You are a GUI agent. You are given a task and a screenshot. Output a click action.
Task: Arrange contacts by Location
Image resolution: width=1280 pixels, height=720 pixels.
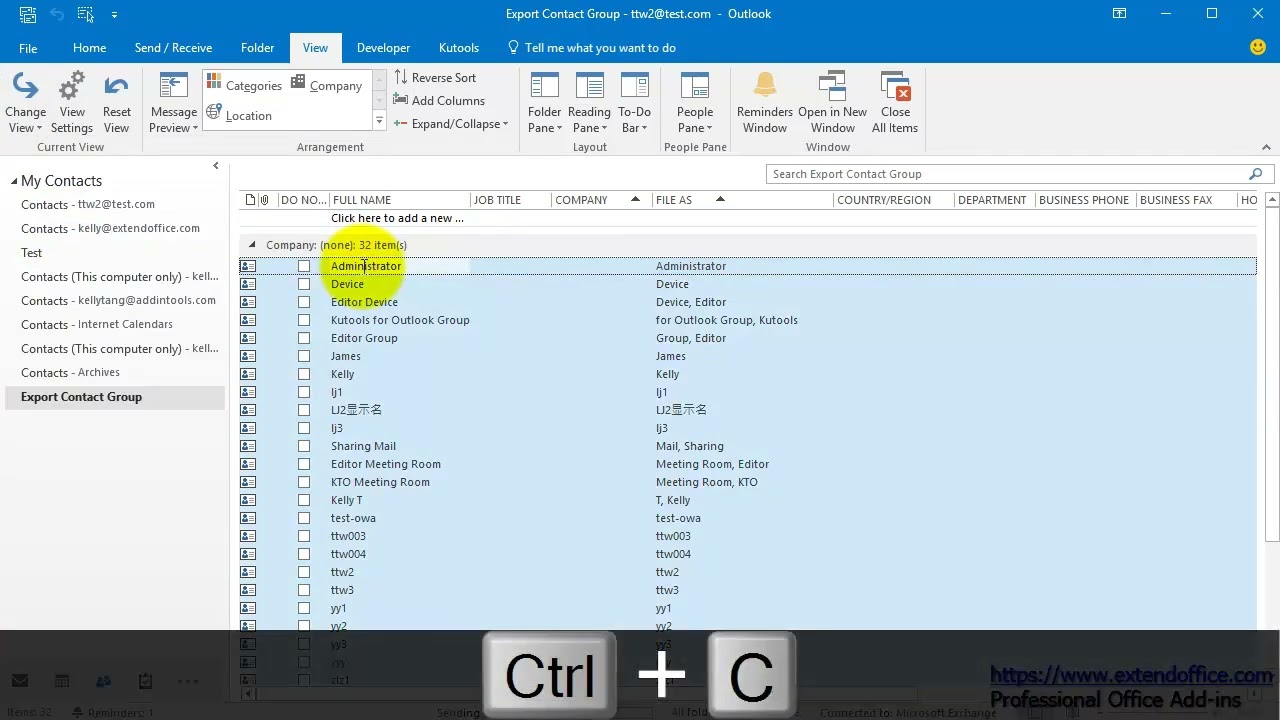pos(239,115)
